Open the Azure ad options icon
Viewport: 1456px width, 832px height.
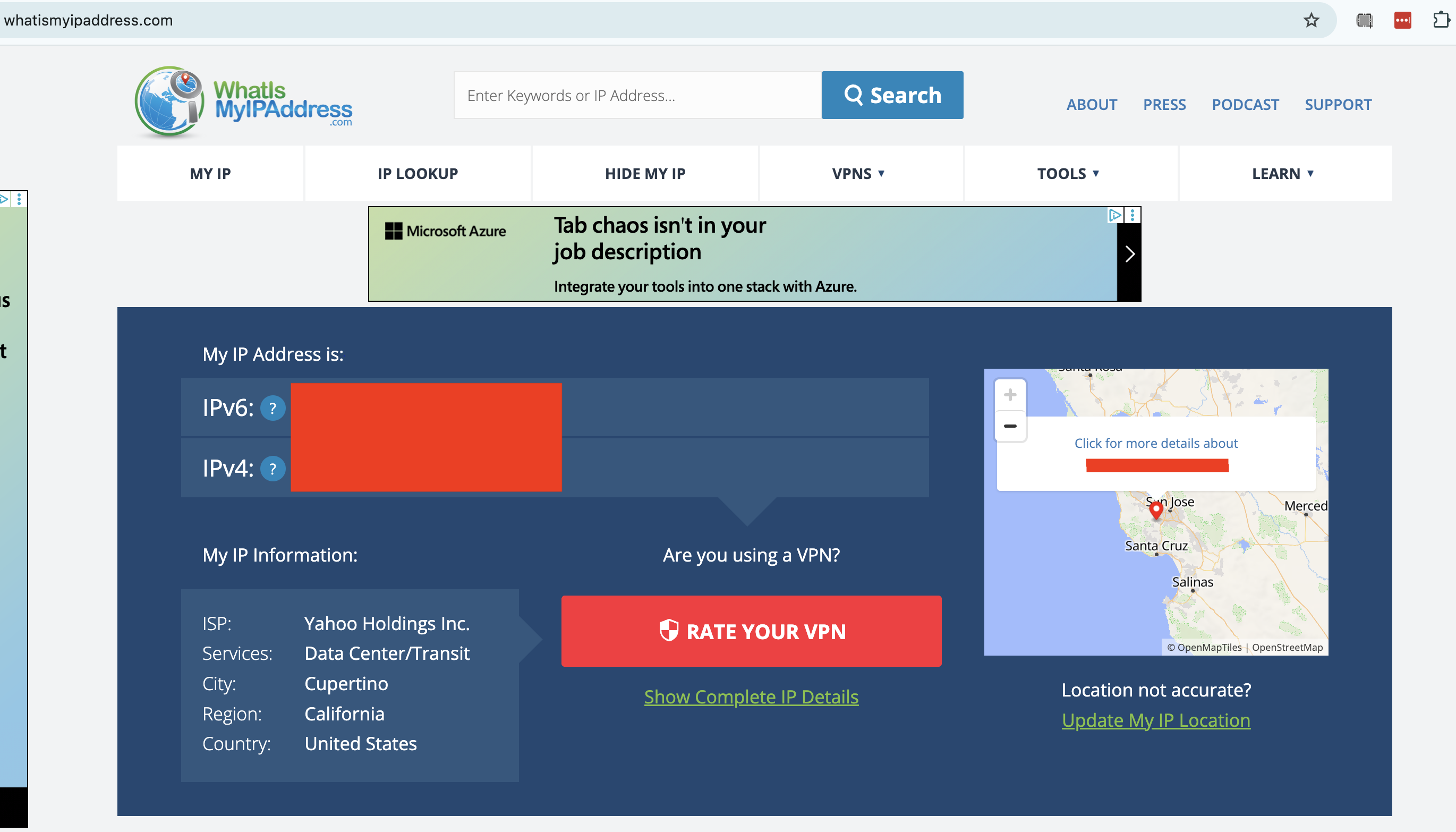pyautogui.click(x=1132, y=215)
